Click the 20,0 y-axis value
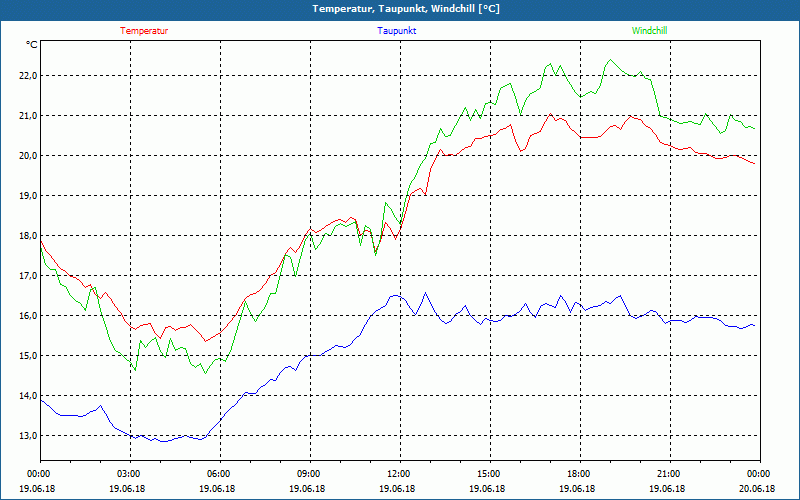 (28, 156)
